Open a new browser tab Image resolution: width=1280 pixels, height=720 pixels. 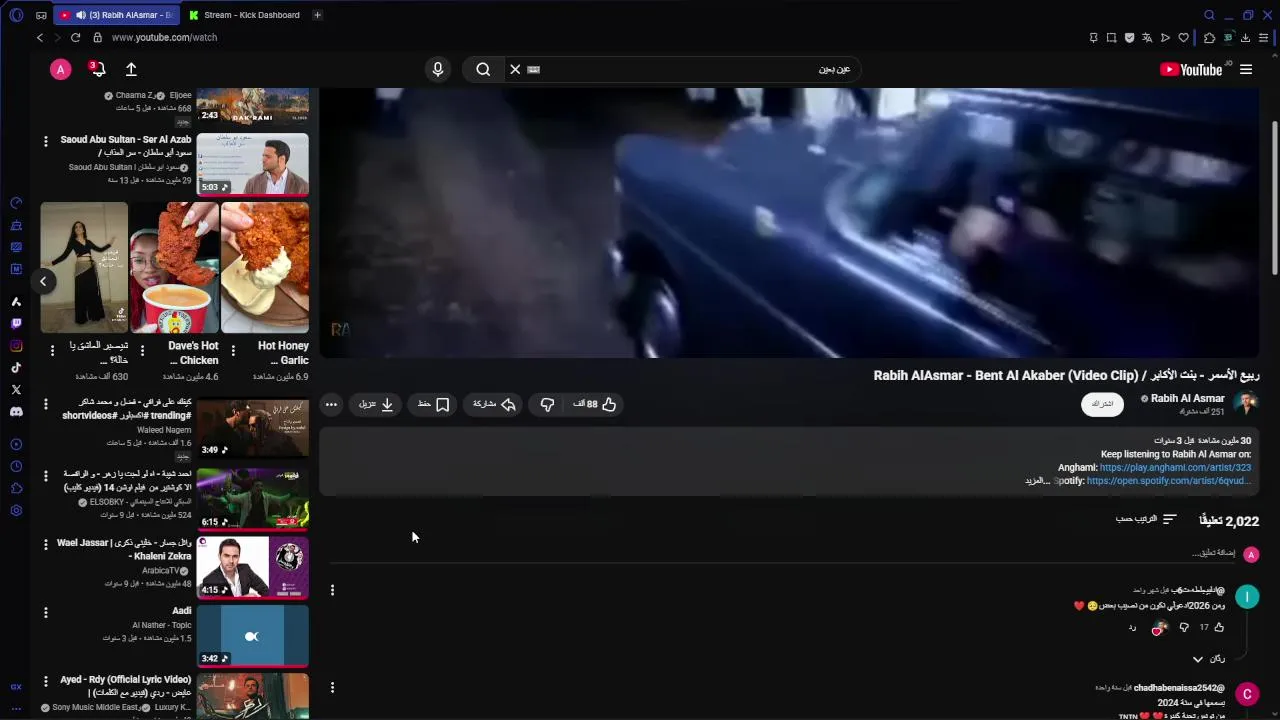click(x=317, y=15)
